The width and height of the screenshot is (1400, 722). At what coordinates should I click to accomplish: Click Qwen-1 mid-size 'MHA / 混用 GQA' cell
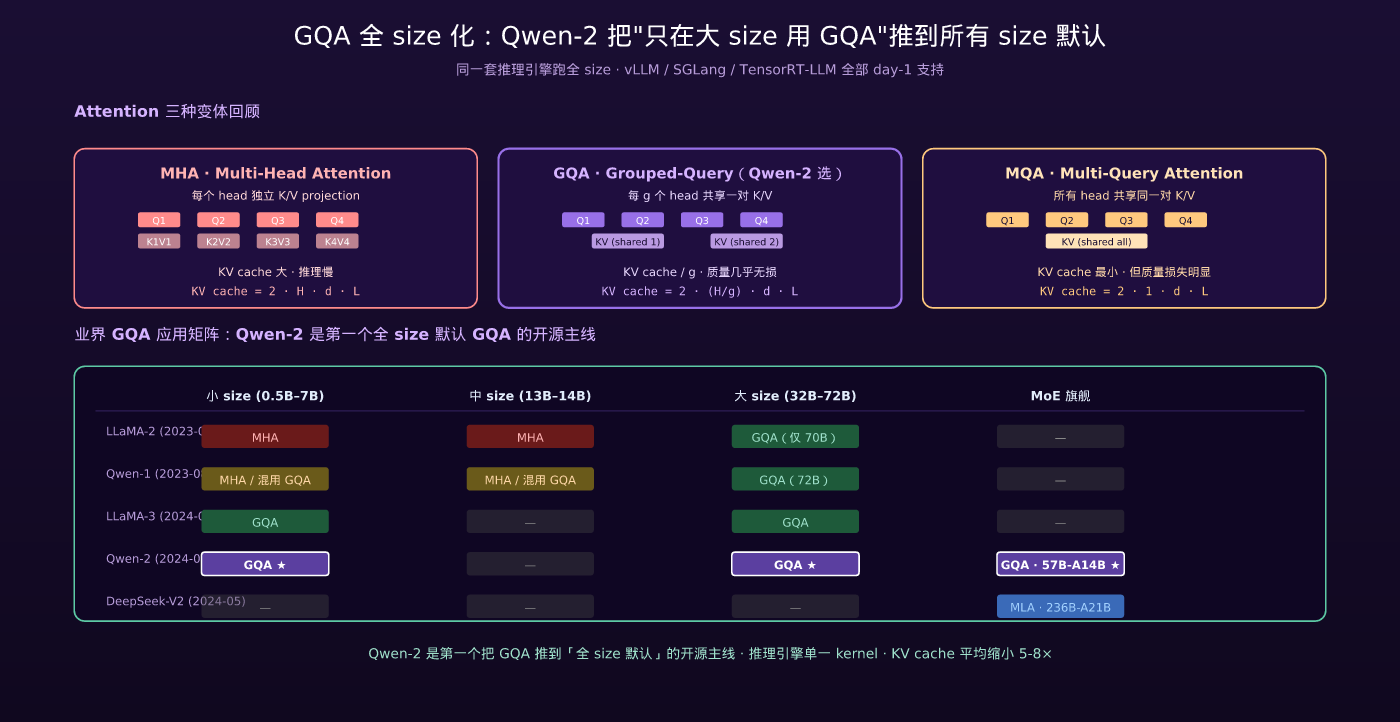point(530,479)
